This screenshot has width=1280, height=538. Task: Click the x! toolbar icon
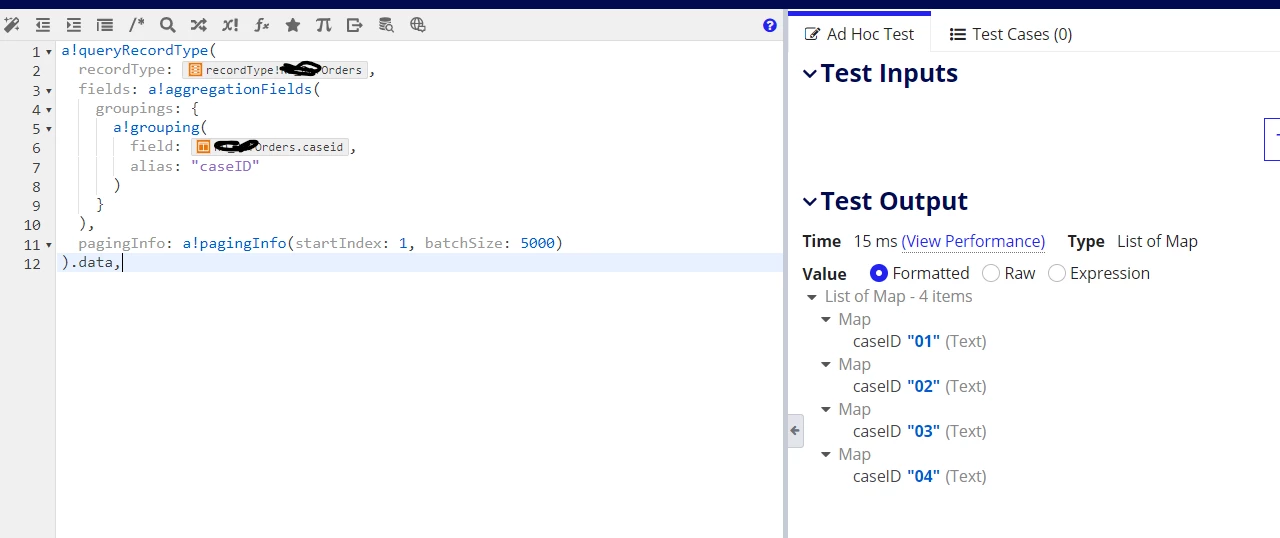point(230,25)
